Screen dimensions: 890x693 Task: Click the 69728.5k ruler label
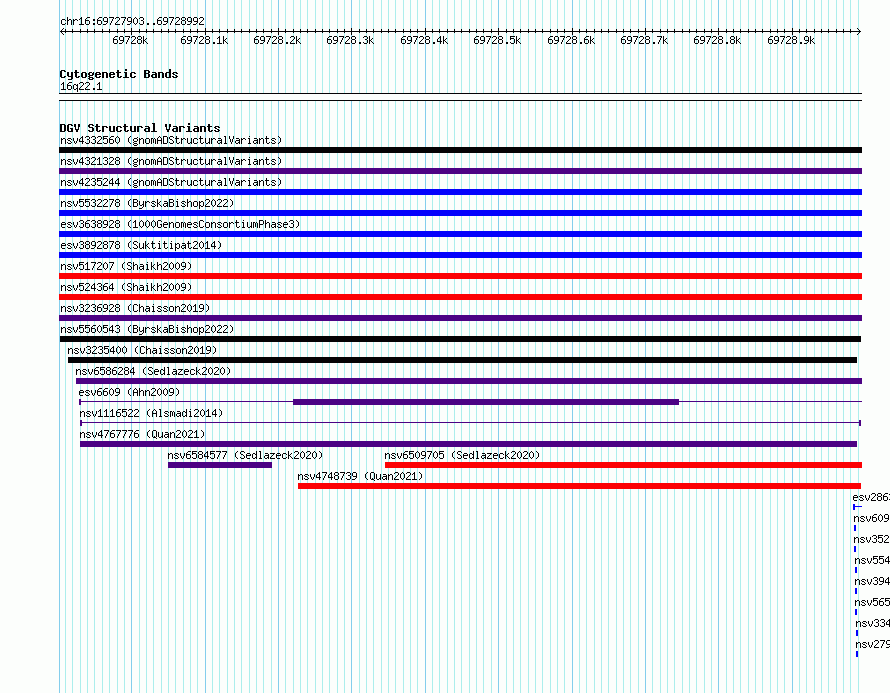click(497, 40)
